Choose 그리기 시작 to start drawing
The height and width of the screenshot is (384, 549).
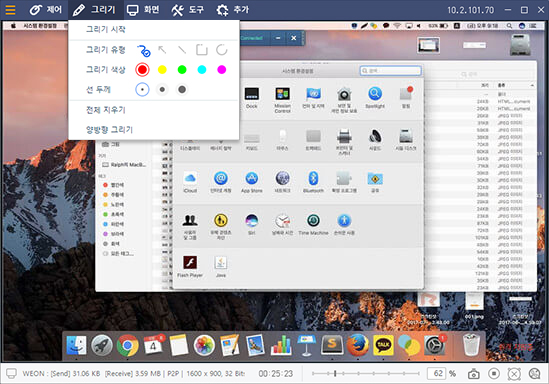[x=106, y=29]
